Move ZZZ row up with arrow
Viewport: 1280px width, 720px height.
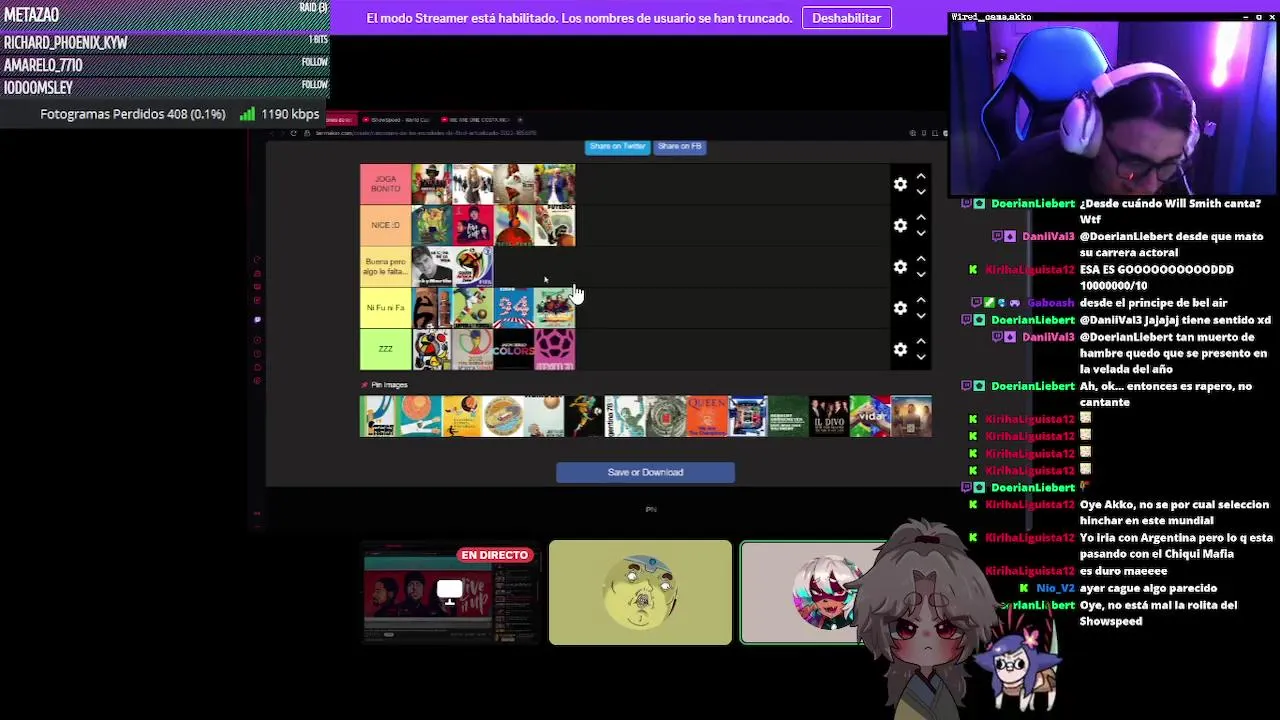pyautogui.click(x=921, y=340)
